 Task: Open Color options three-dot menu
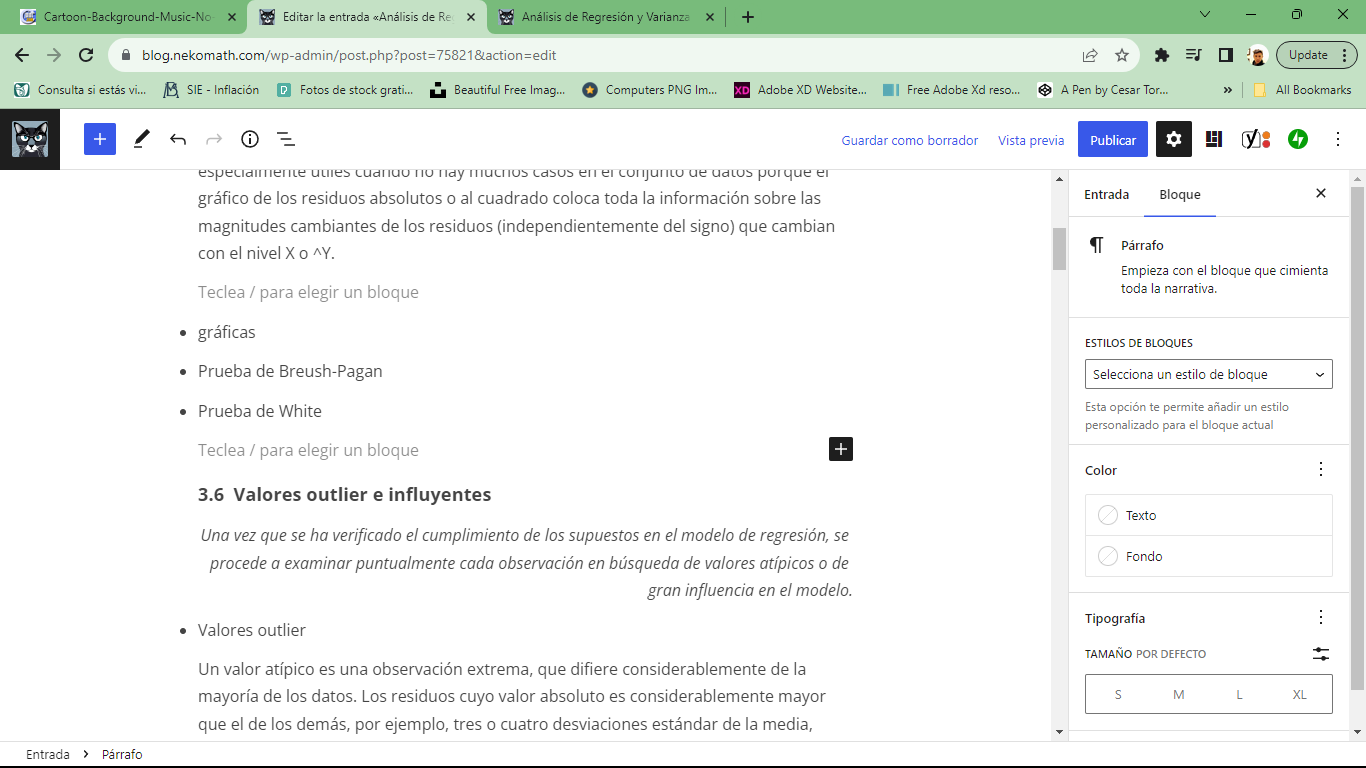tap(1321, 470)
